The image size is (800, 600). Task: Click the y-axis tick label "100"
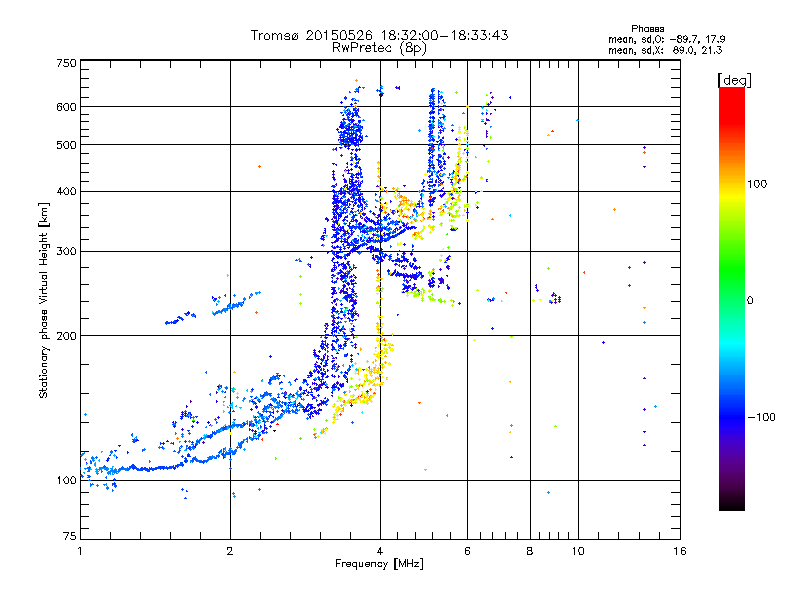(66, 480)
